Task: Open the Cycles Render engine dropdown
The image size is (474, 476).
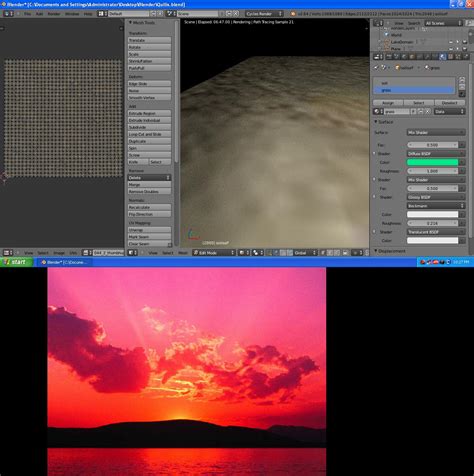Action: [264, 14]
